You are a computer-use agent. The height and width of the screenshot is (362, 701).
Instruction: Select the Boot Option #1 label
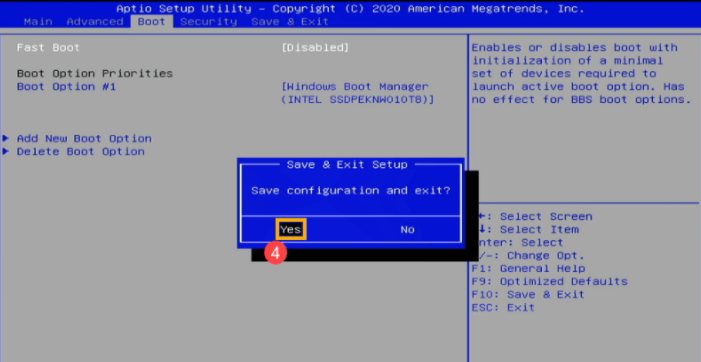click(x=66, y=87)
